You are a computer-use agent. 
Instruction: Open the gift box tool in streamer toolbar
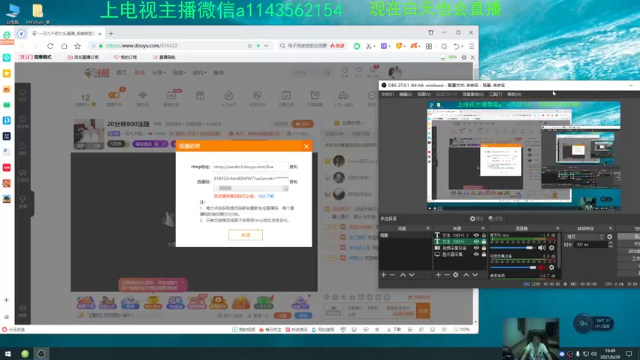coord(200,96)
